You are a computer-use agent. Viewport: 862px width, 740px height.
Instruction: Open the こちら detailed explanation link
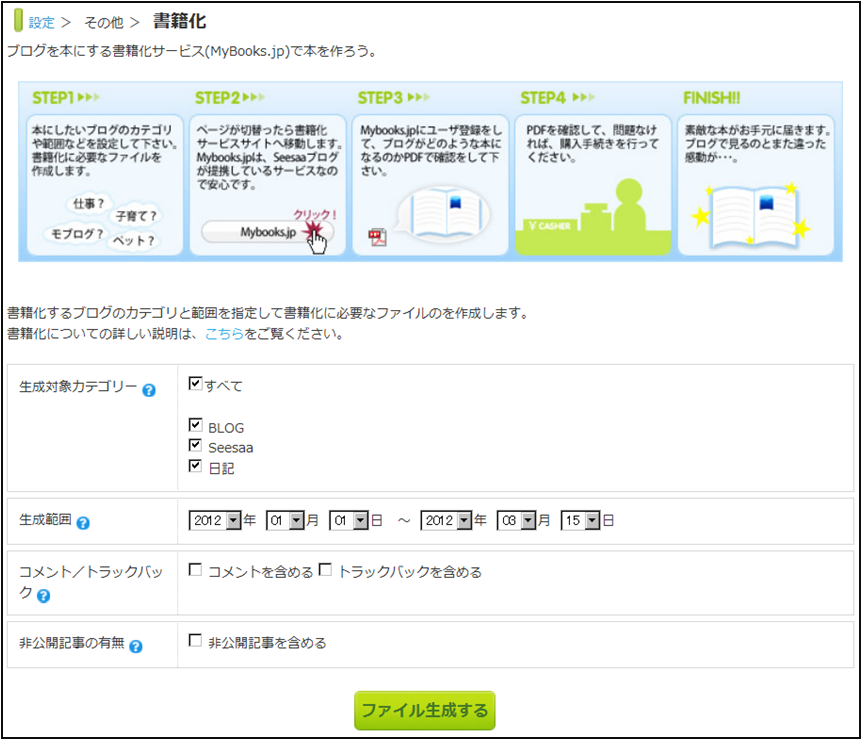click(x=224, y=335)
